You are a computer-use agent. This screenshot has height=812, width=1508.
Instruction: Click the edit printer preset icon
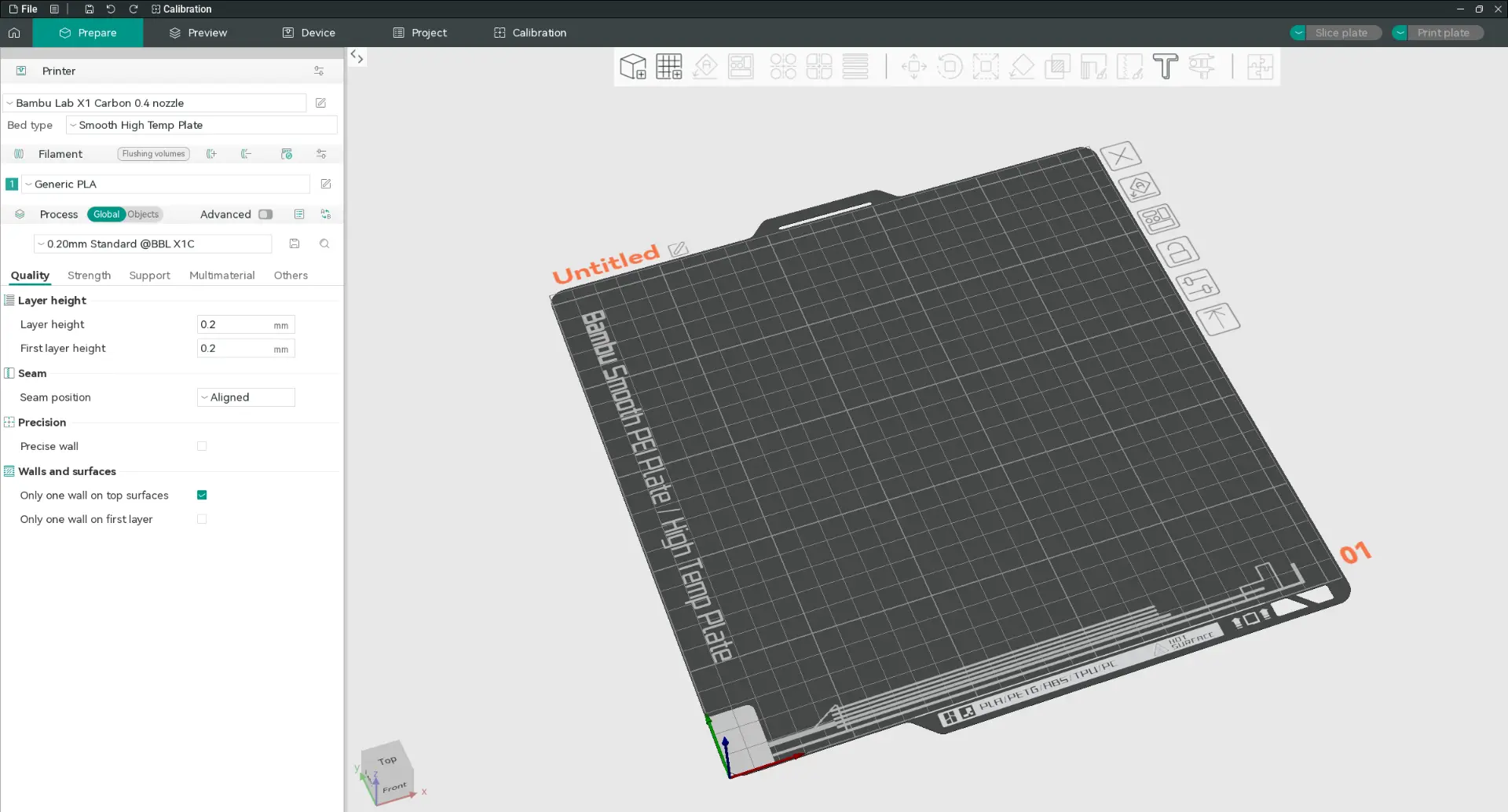coord(320,103)
